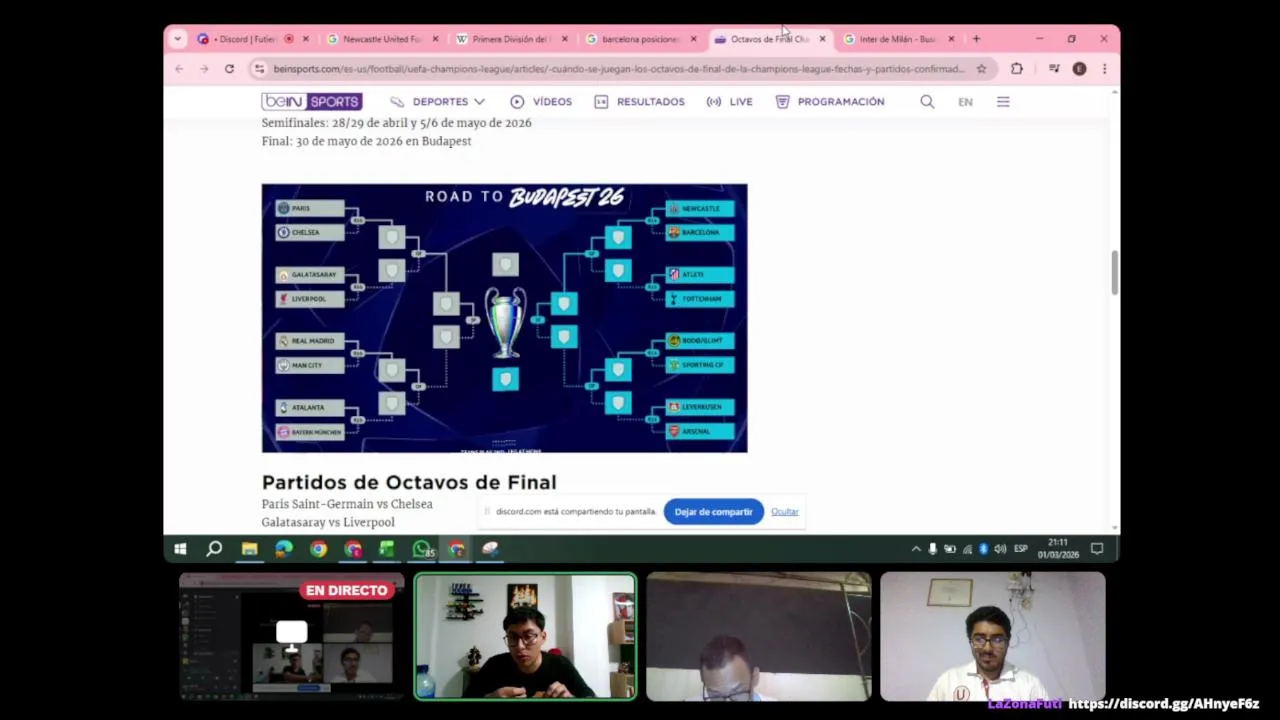This screenshot has width=1280, height=720.
Task: Open Chrome's three-dot menu
Action: click(1104, 69)
